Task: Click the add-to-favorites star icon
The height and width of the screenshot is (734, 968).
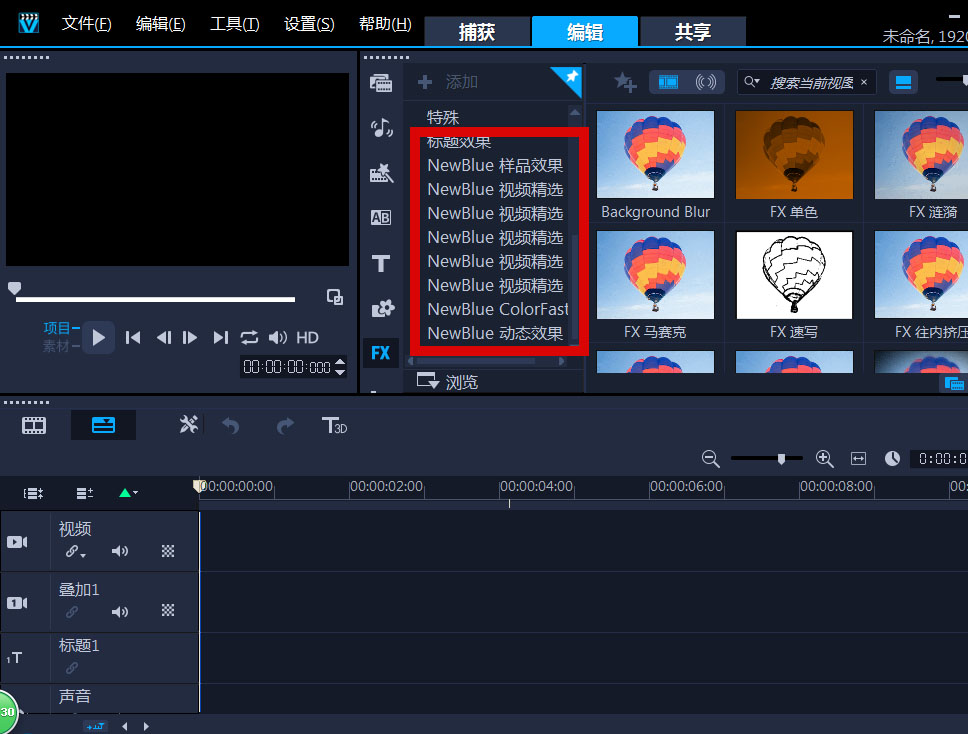Action: [625, 82]
